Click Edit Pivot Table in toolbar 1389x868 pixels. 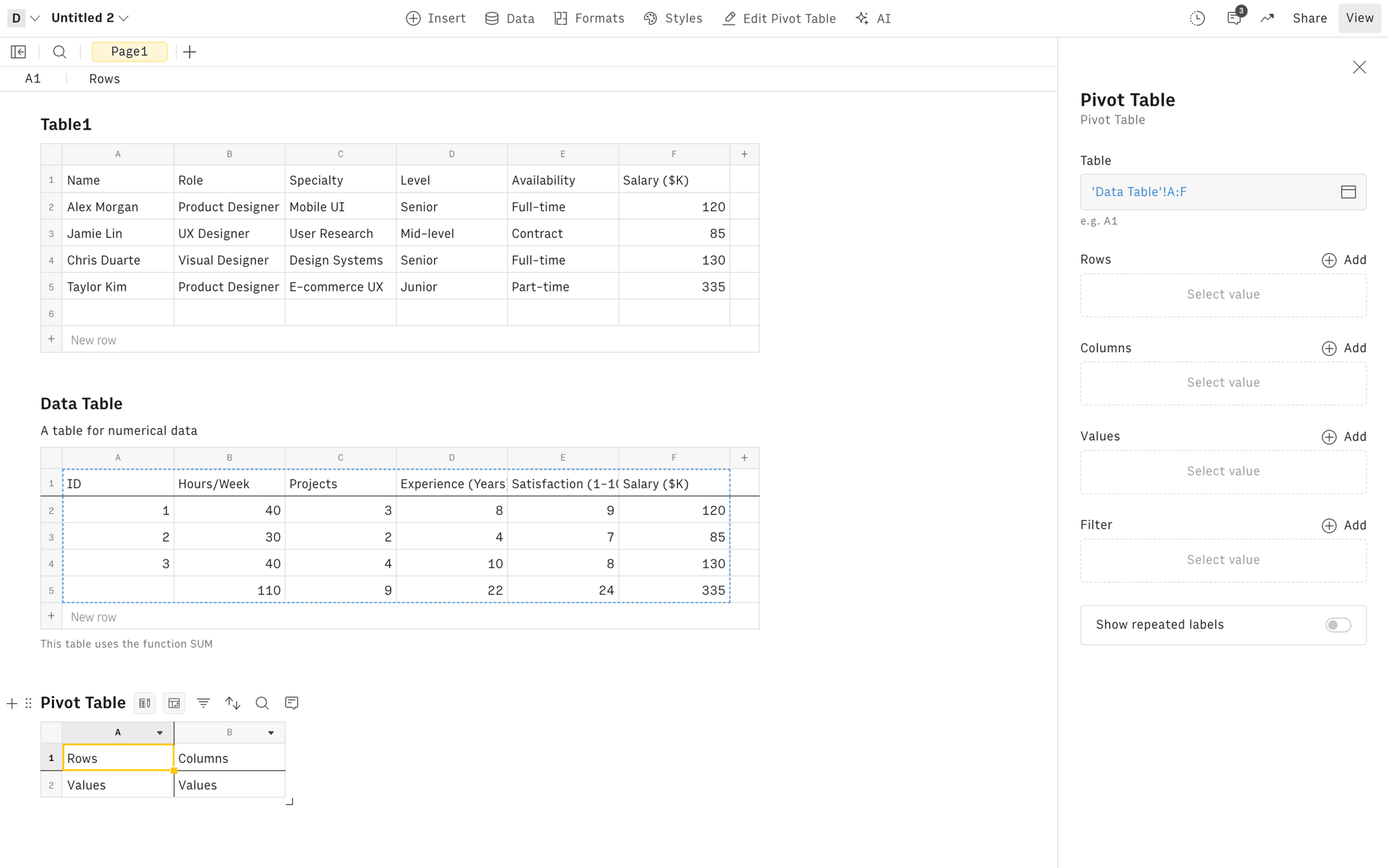(x=779, y=19)
